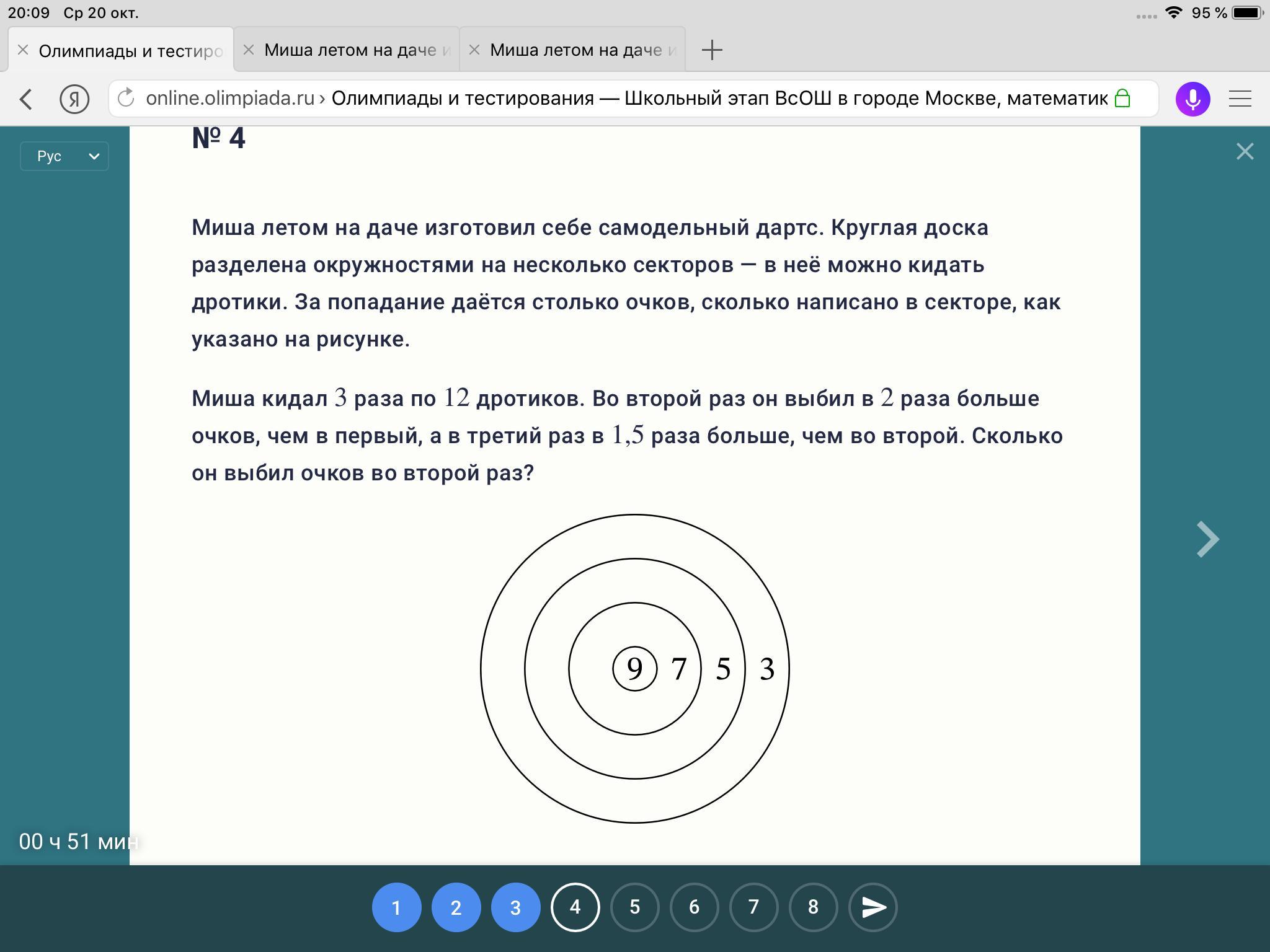Jump to question 5
This screenshot has width=1270, height=952.
pos(634,907)
